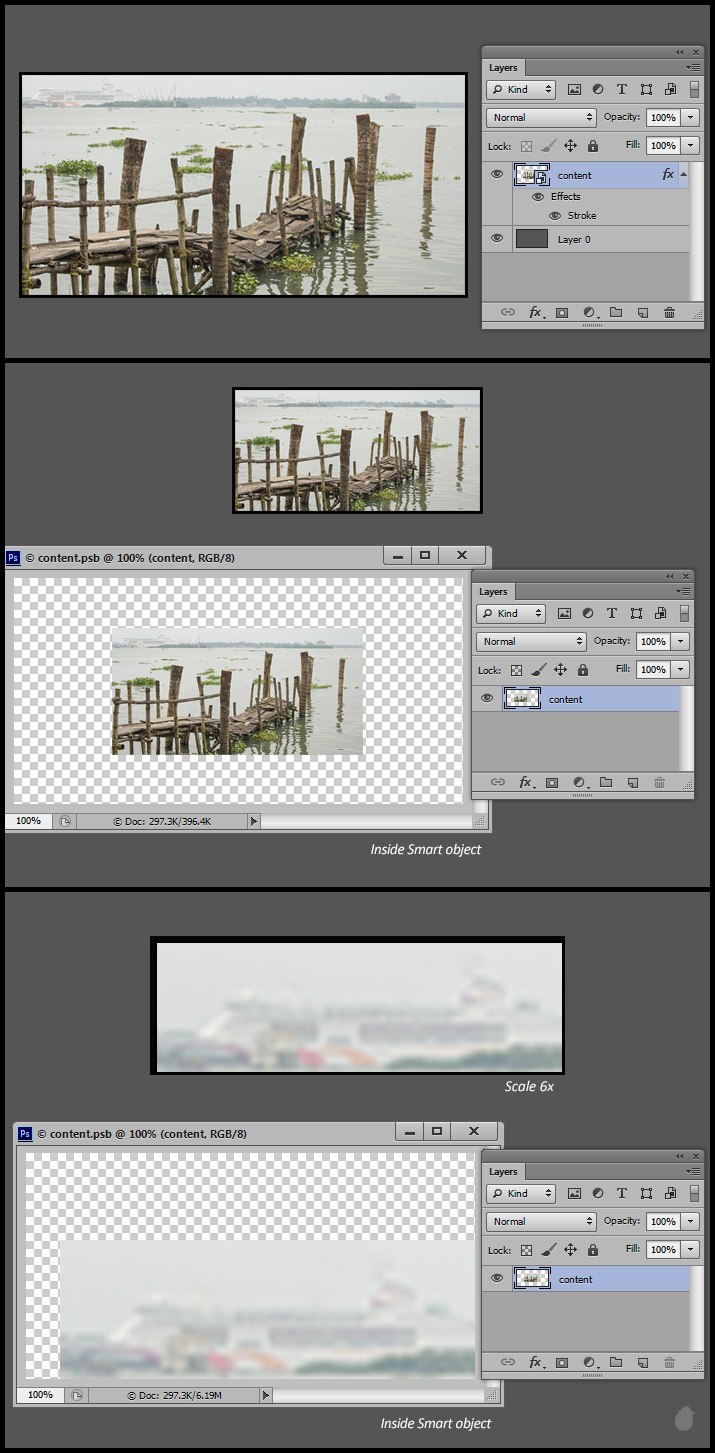Click create new layer icon below Layer 0

[643, 312]
